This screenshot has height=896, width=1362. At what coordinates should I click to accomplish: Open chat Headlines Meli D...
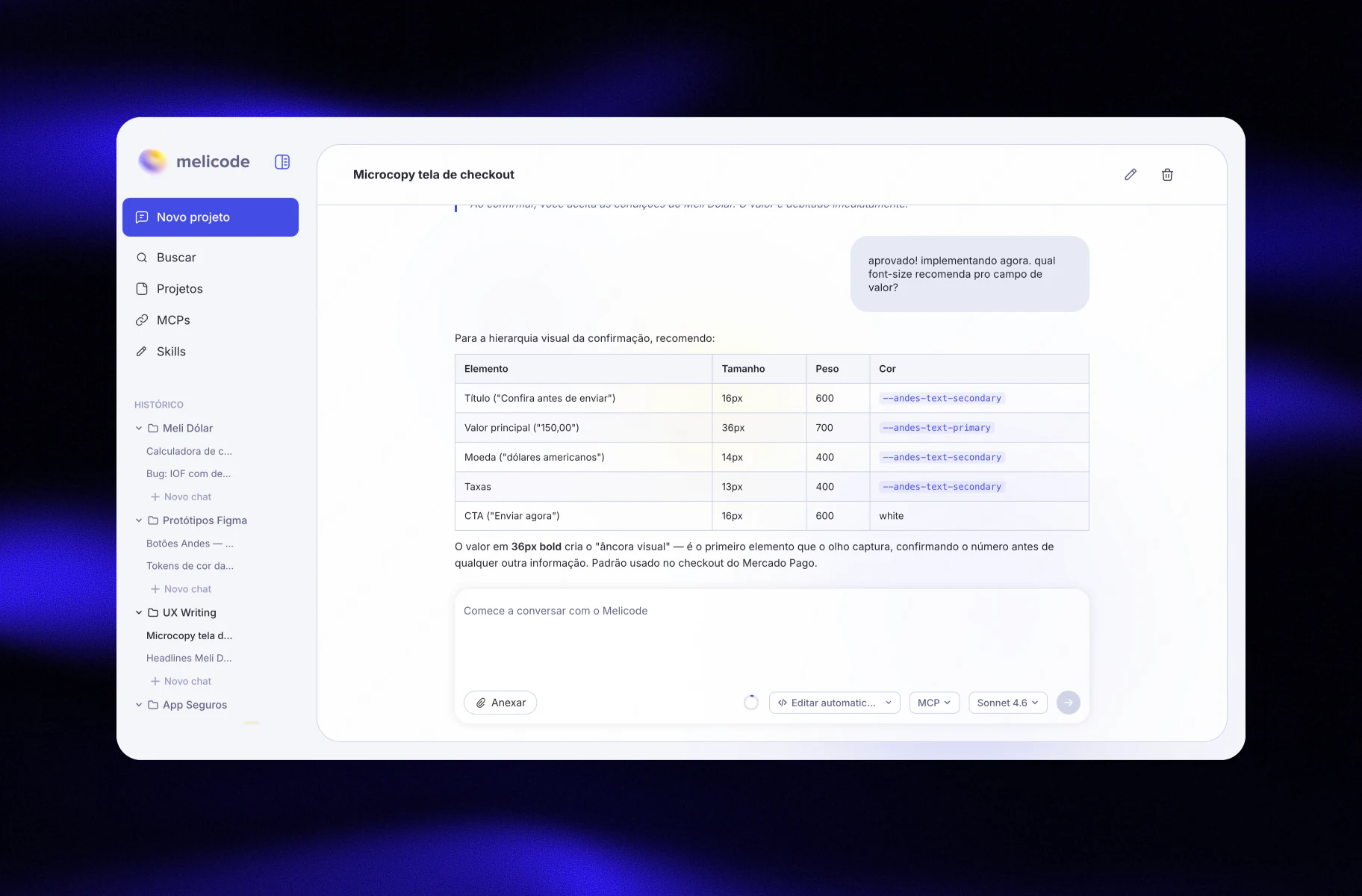[x=189, y=659]
